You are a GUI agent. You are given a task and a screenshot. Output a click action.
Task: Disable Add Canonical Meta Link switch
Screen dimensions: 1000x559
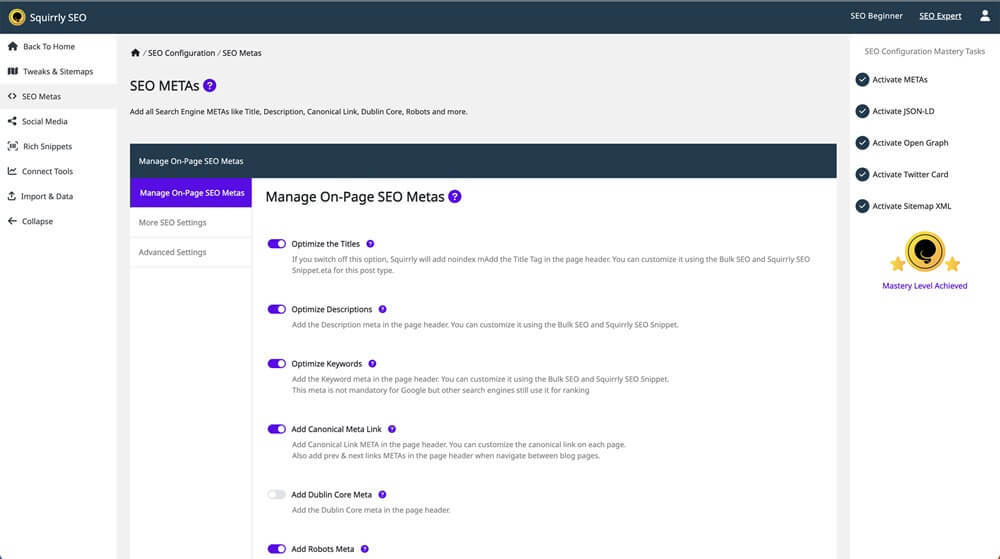click(x=277, y=429)
